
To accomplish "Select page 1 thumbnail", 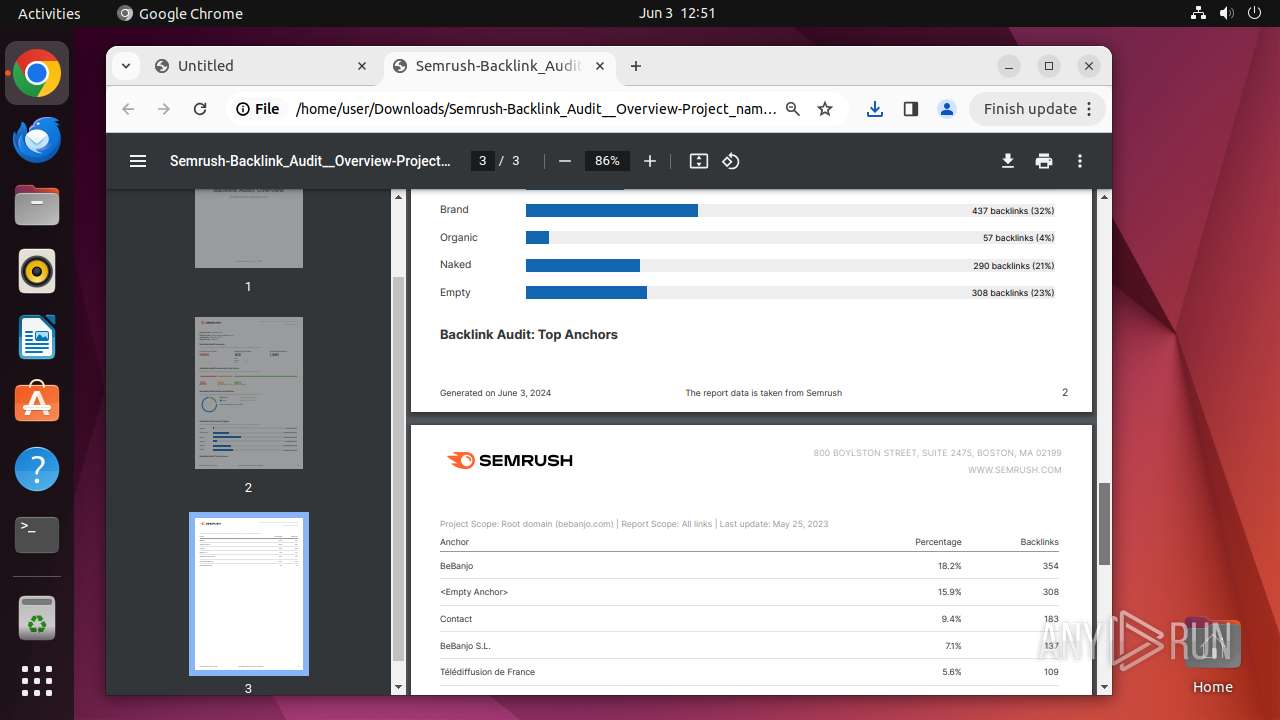I will (x=249, y=228).
